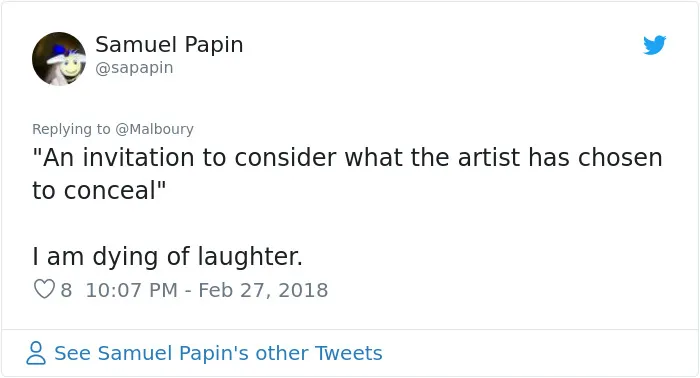The height and width of the screenshot is (378, 700).
Task: Click the 'I am dying of laughter.' sentence
Action: 167,257
